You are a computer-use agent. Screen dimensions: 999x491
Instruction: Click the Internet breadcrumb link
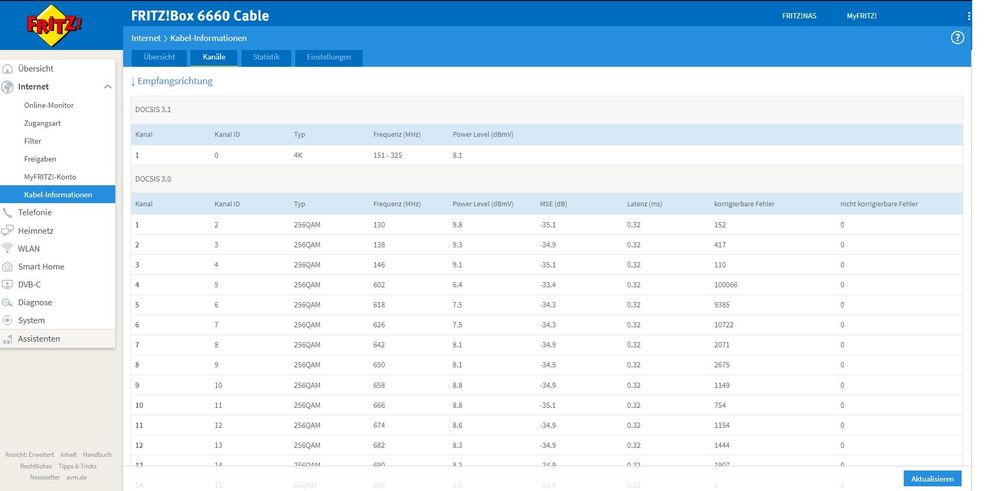pyautogui.click(x=146, y=38)
